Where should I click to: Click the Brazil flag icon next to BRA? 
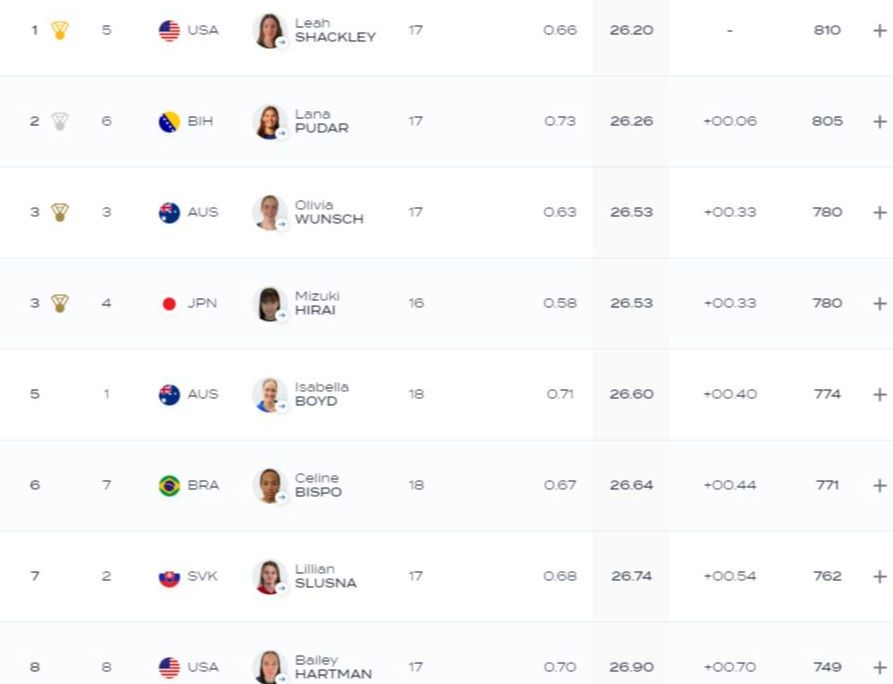click(x=169, y=486)
